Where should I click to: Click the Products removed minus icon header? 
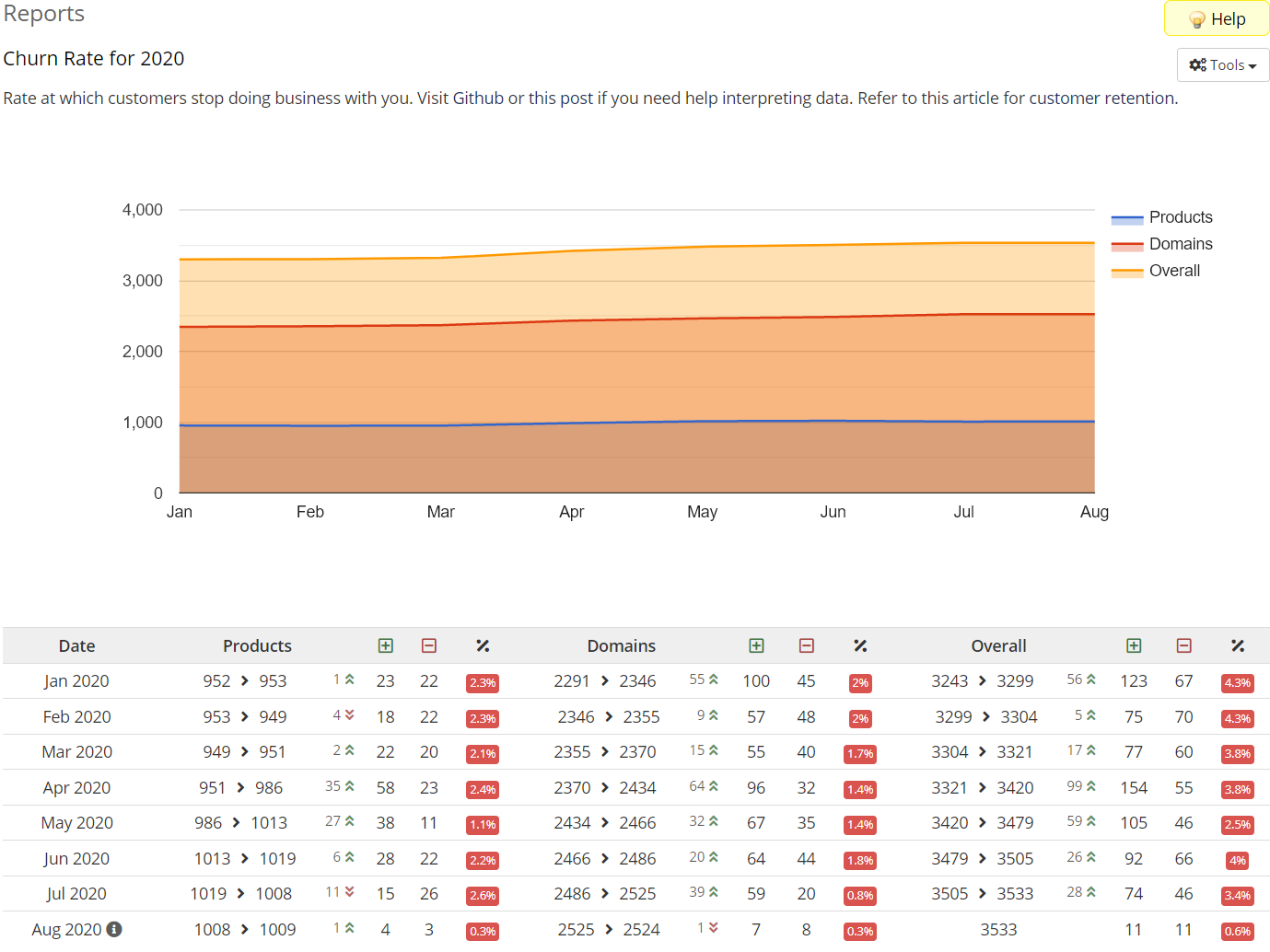[429, 646]
